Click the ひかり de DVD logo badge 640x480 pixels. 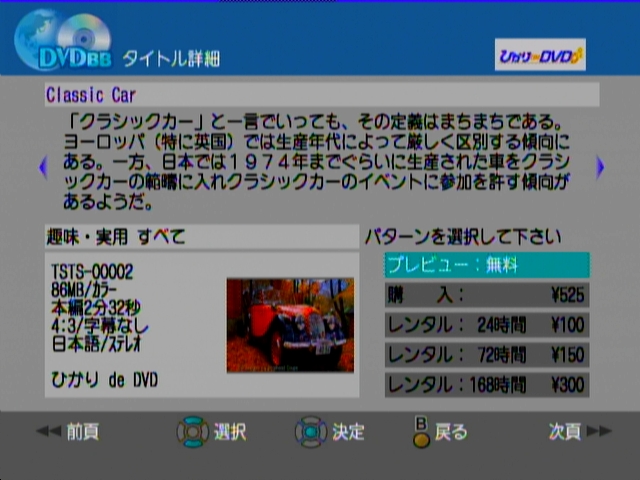[540, 55]
